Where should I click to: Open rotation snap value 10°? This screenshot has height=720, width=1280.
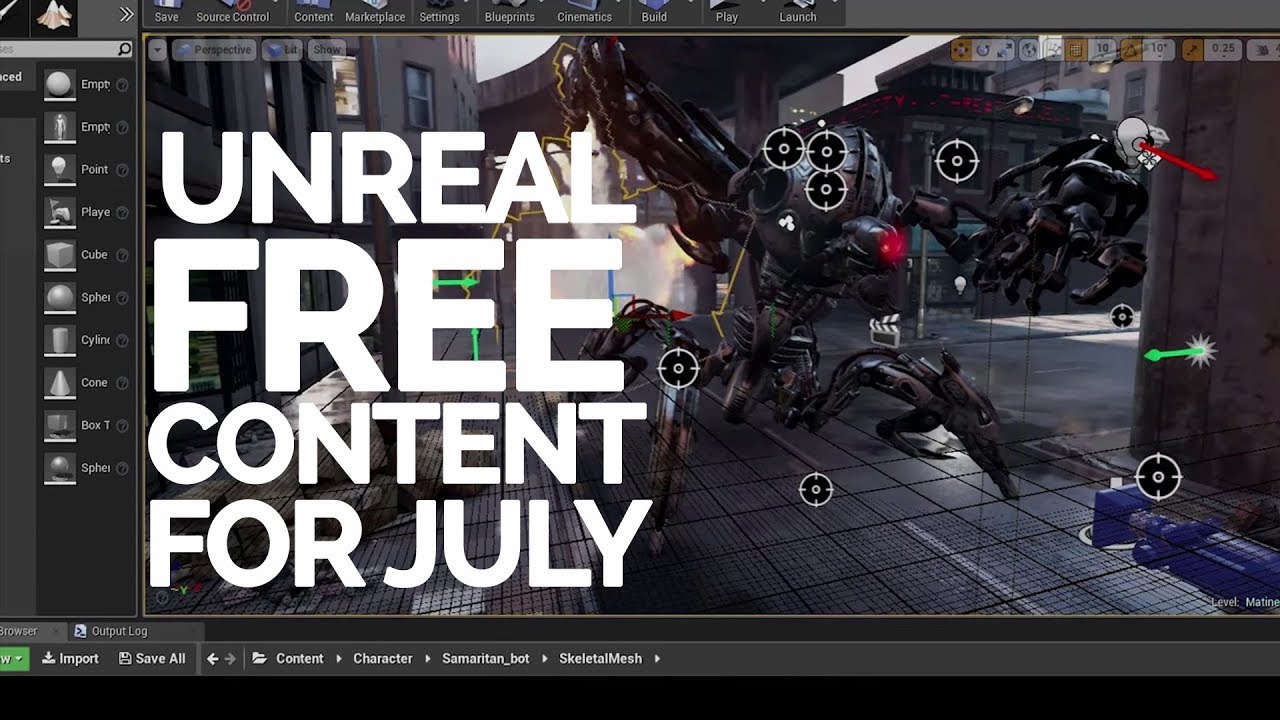[1159, 49]
